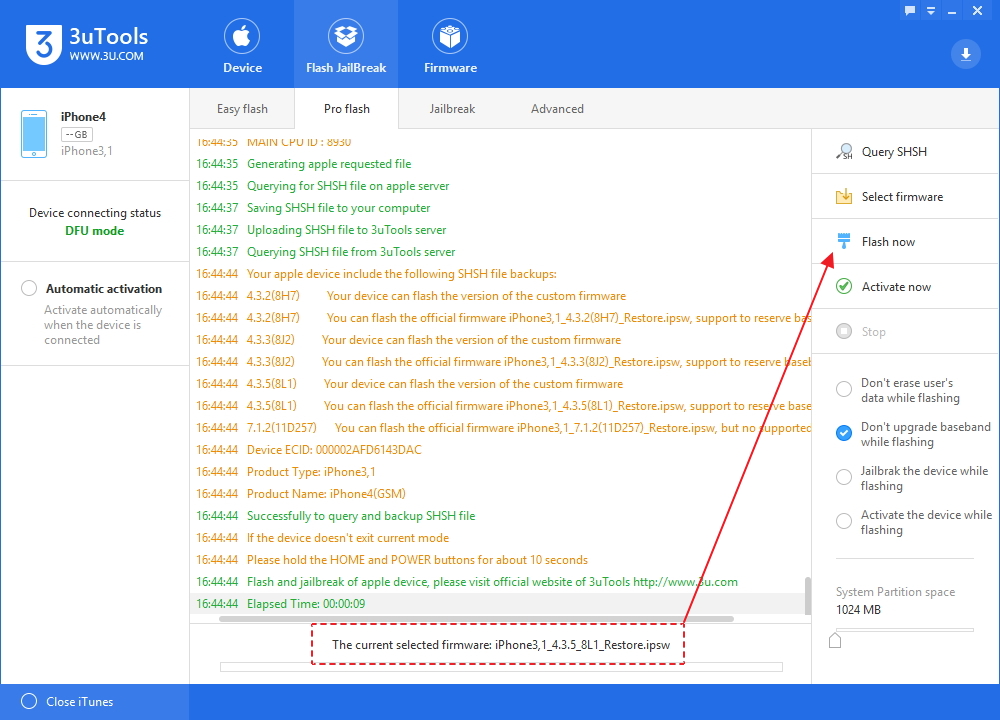Viewport: 1000px width, 720px height.
Task: Click the current selected firmware text
Action: (x=501, y=645)
